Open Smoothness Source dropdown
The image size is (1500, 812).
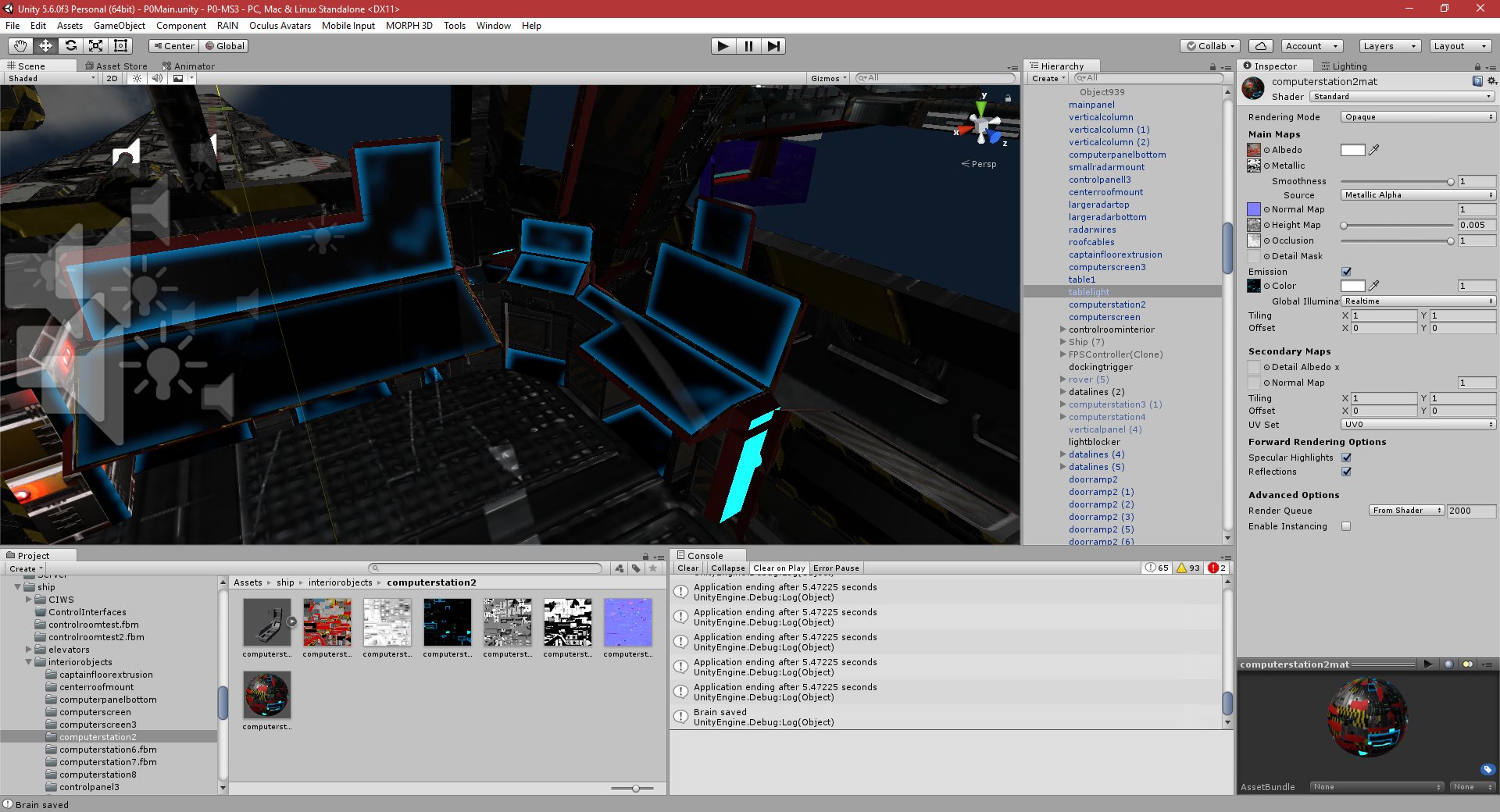pos(1418,195)
